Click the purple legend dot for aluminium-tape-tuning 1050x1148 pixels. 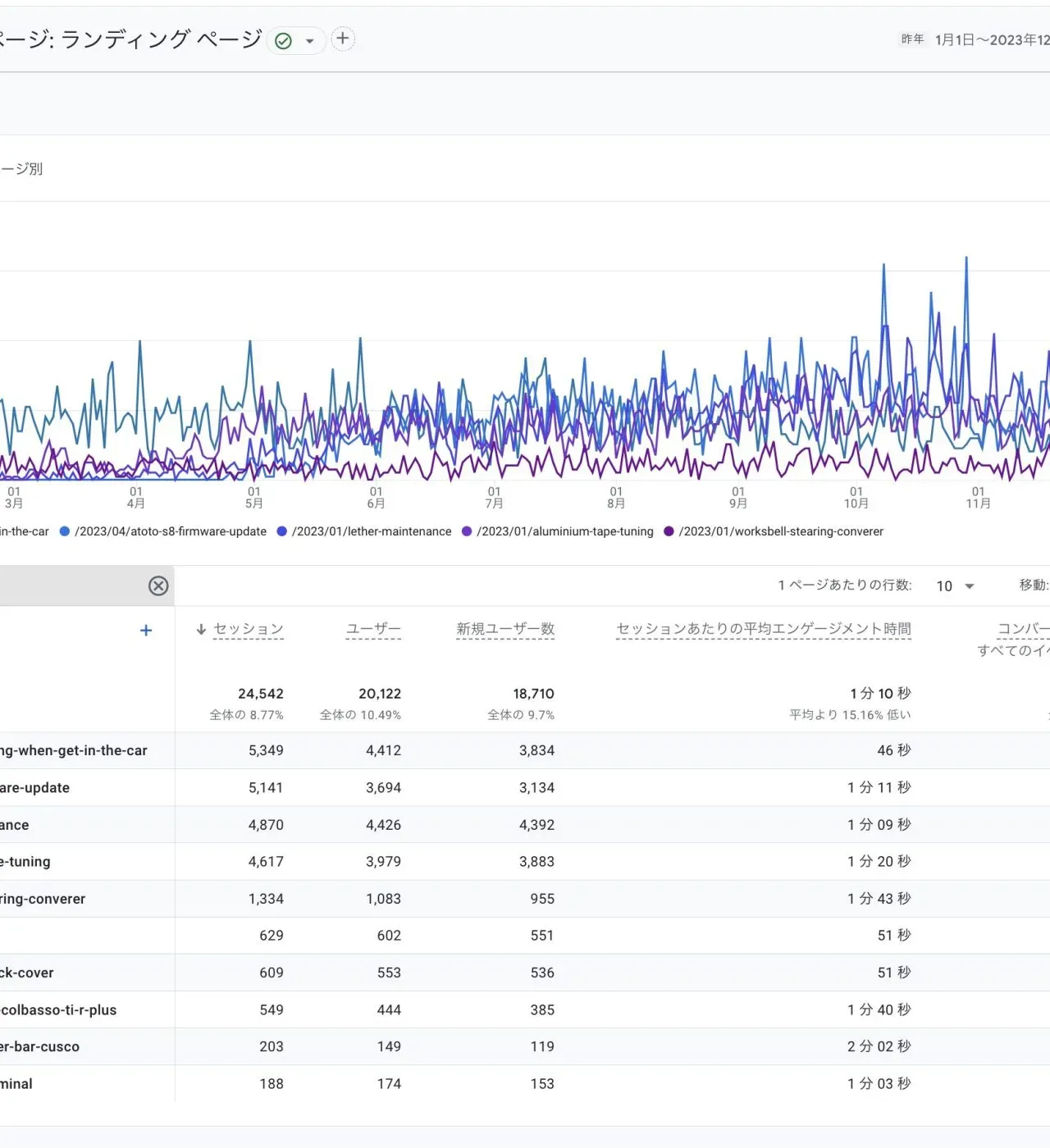467,531
